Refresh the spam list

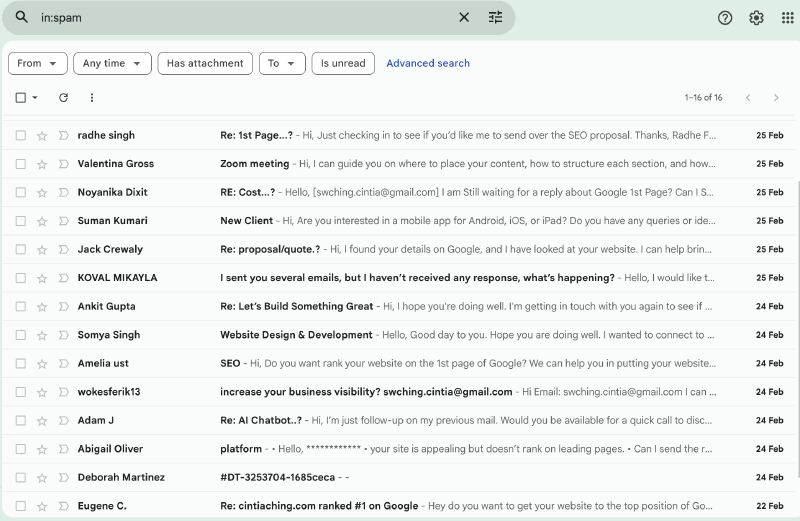[63, 97]
